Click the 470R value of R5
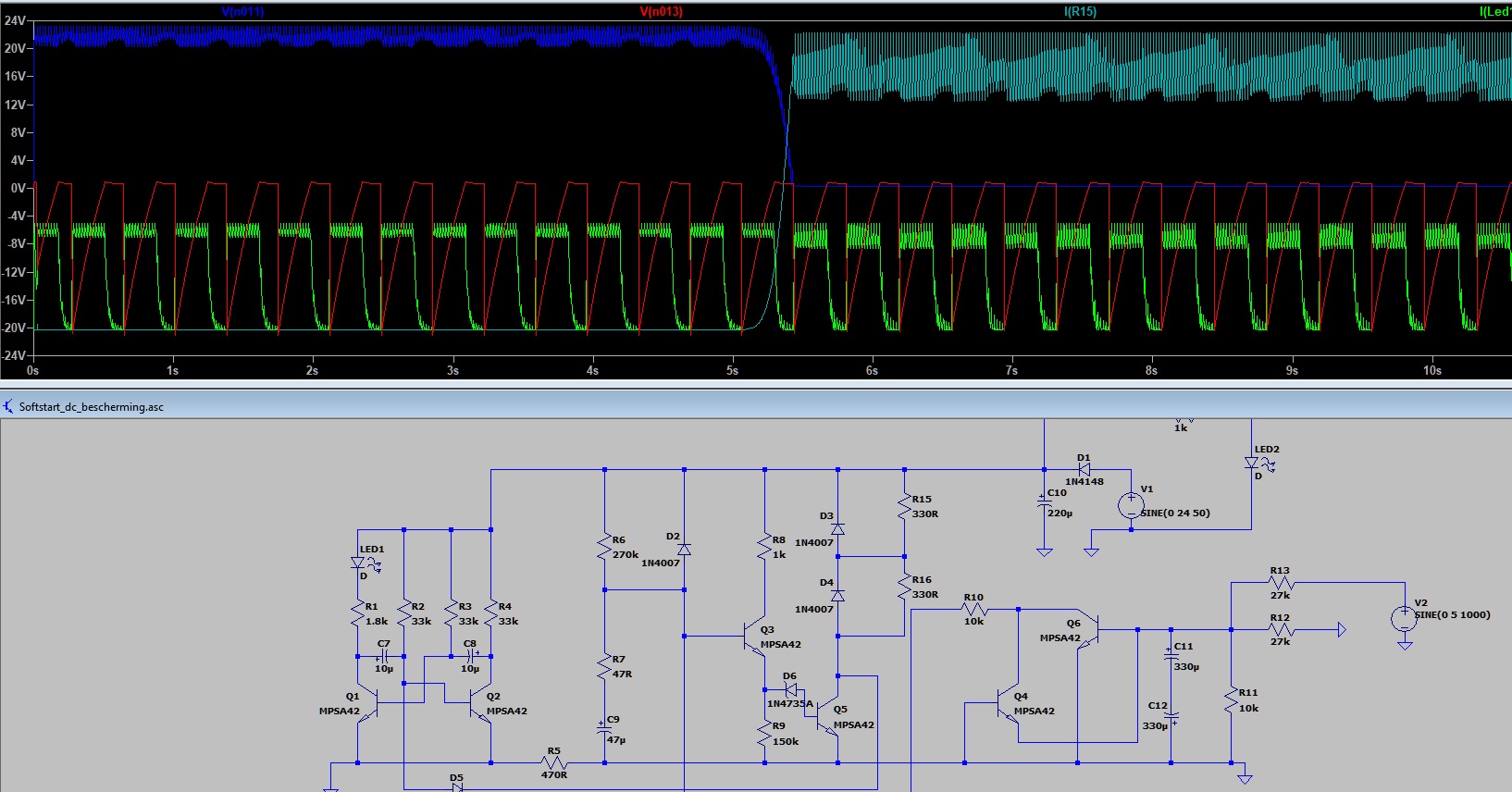1512x792 pixels. 554,775
